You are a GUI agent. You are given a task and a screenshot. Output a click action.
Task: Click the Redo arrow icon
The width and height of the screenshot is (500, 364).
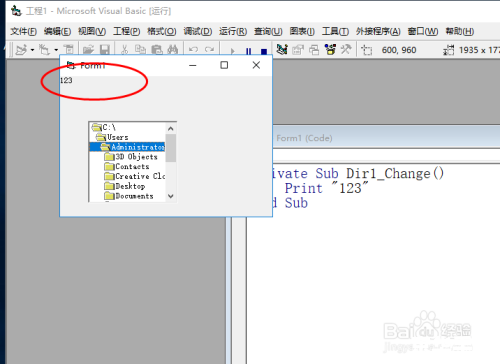210,50
